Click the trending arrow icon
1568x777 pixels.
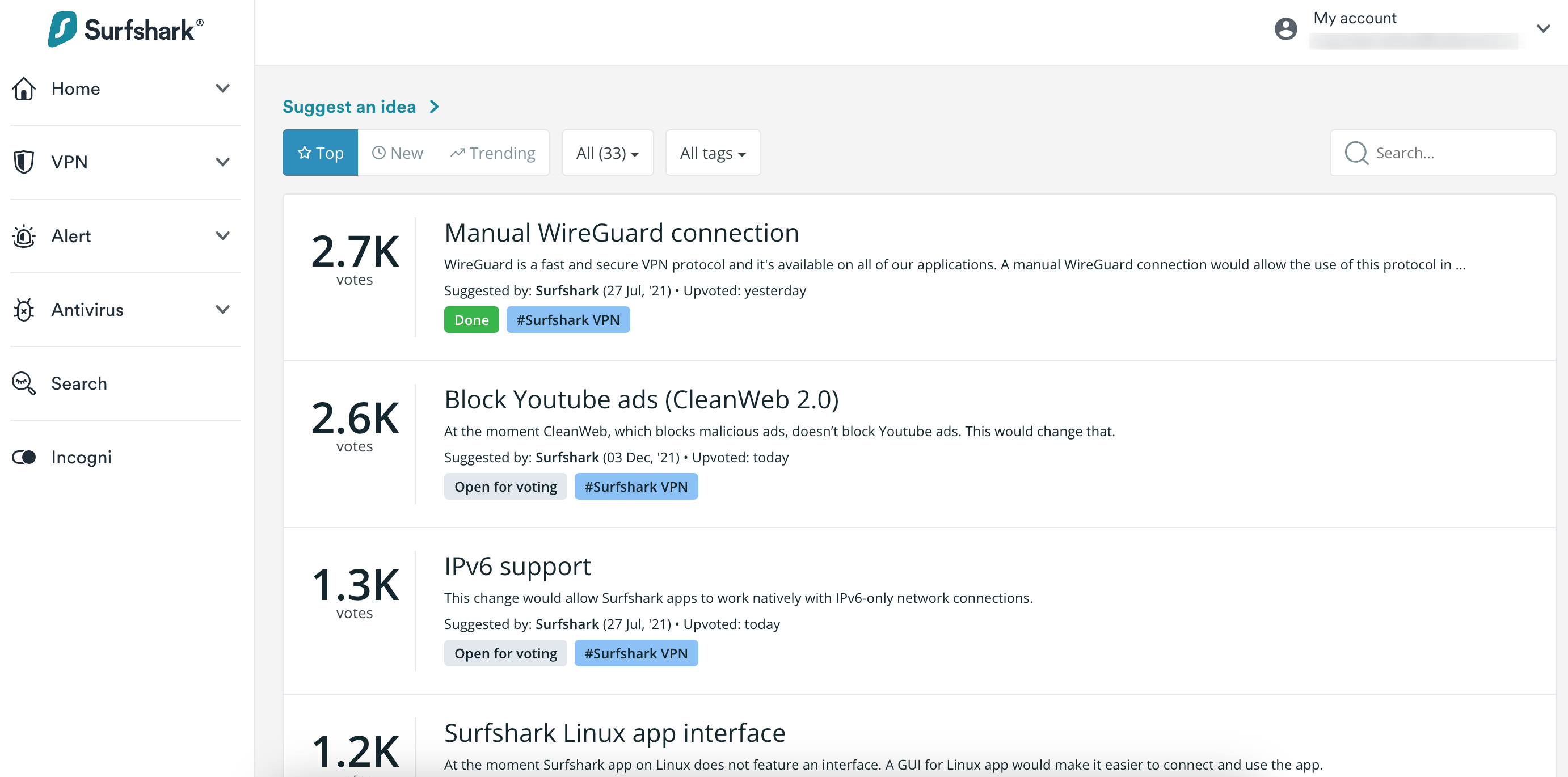[458, 153]
